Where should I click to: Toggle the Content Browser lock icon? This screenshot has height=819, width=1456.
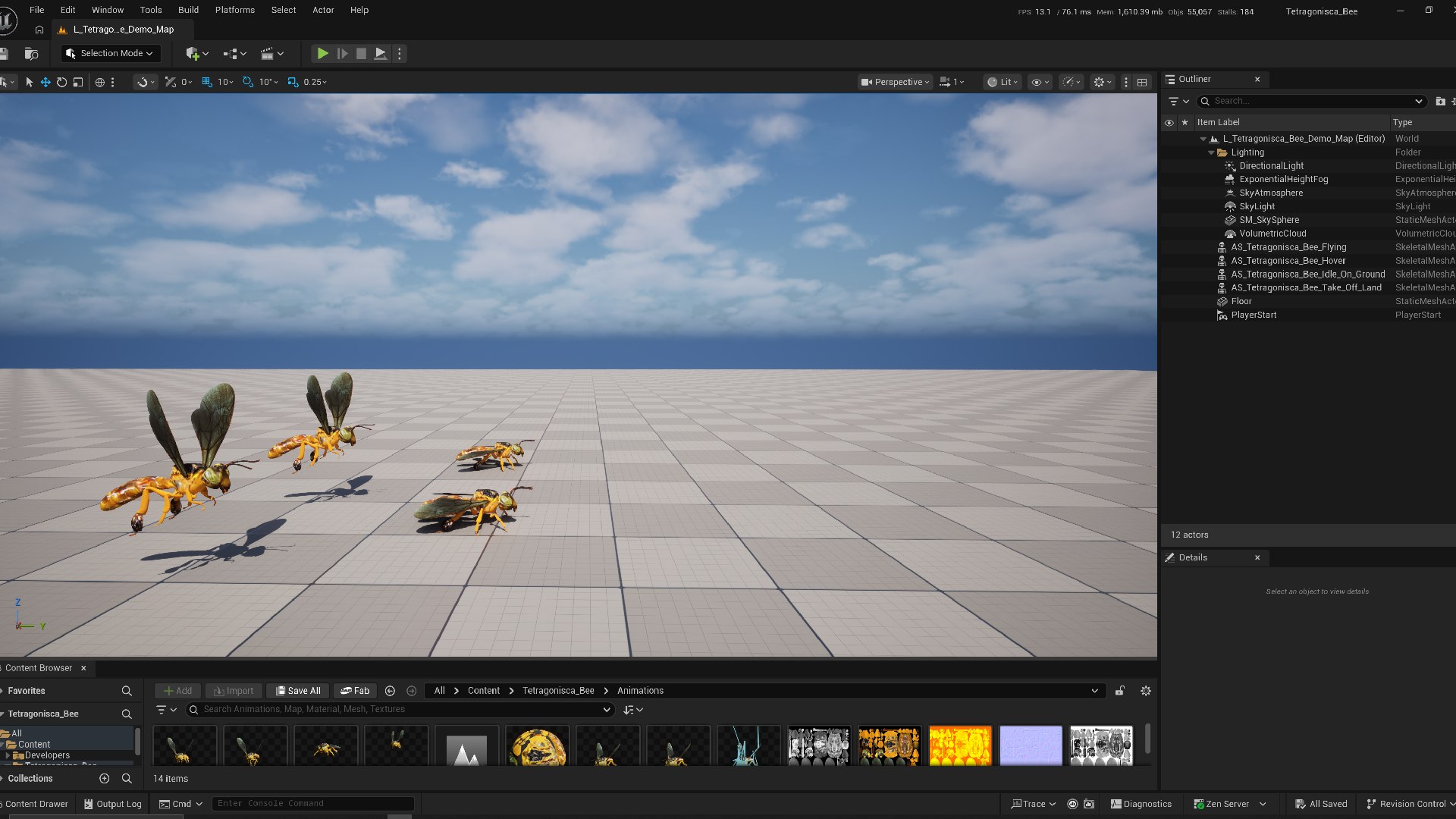(x=1120, y=691)
